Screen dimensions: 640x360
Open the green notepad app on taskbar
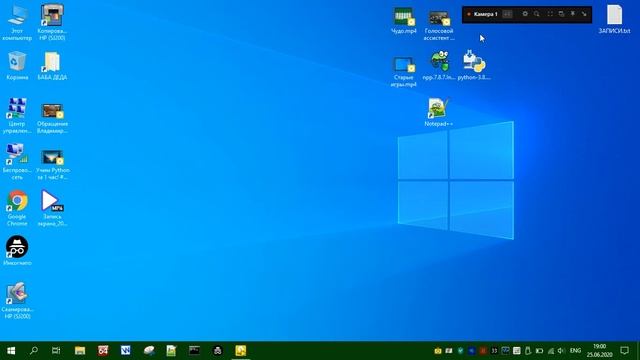(x=171, y=351)
